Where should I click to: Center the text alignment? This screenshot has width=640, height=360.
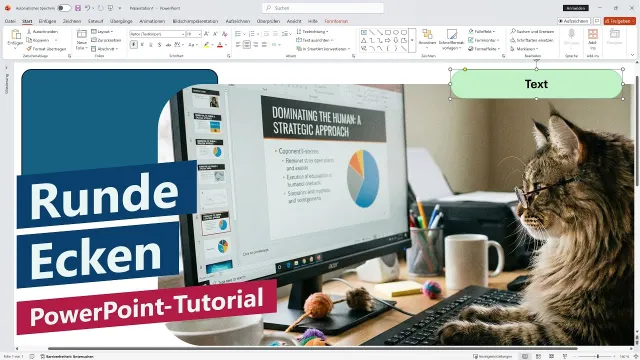247,44
